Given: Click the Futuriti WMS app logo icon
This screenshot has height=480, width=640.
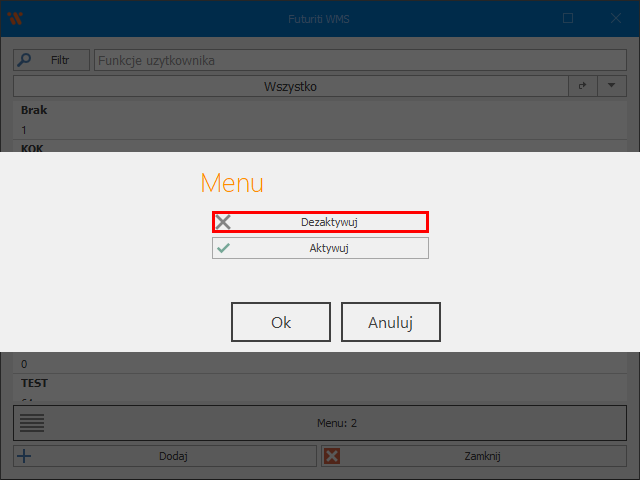Looking at the screenshot, I should click(15, 18).
